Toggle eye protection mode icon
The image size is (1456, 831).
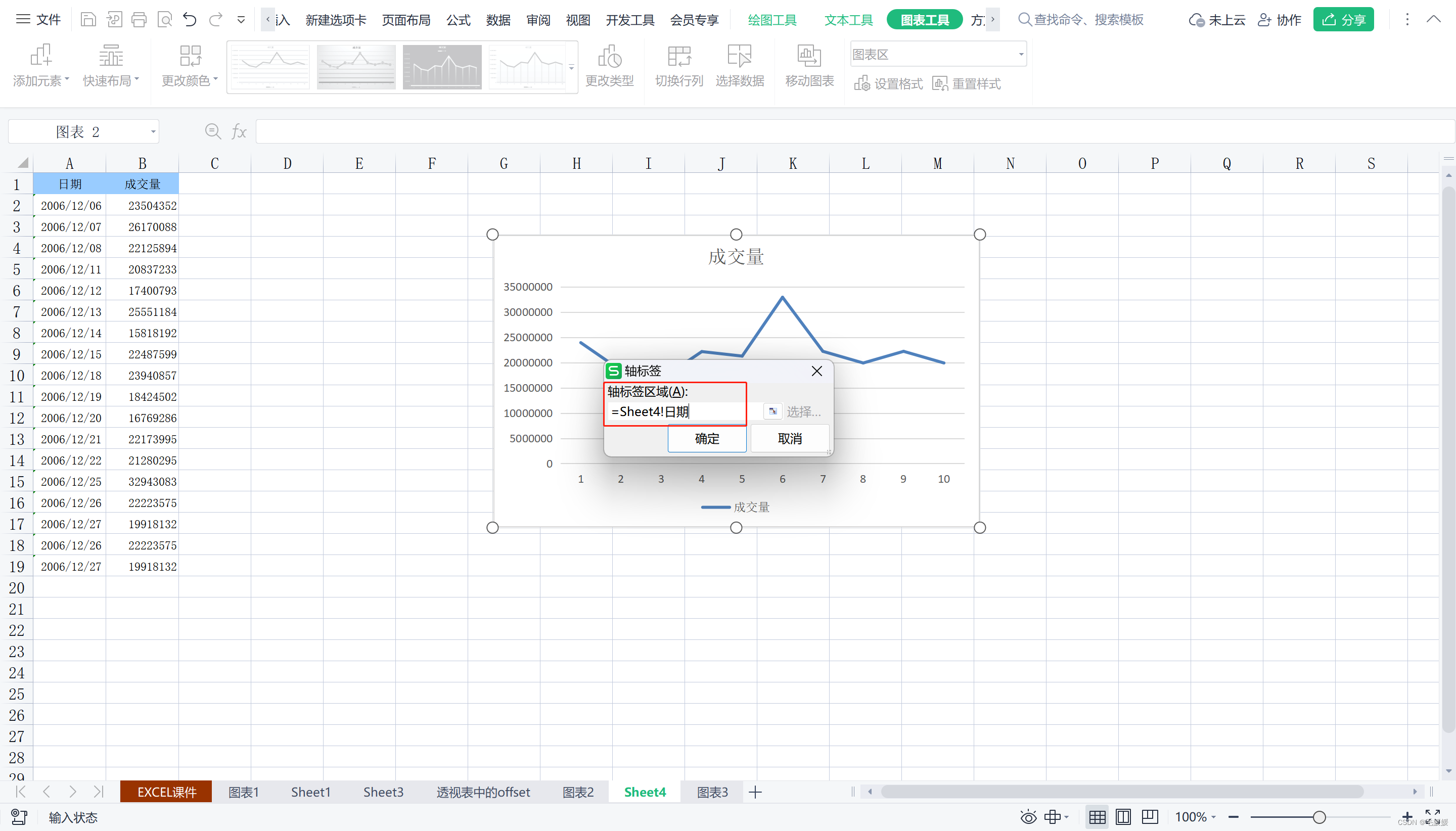pyautogui.click(x=1028, y=817)
